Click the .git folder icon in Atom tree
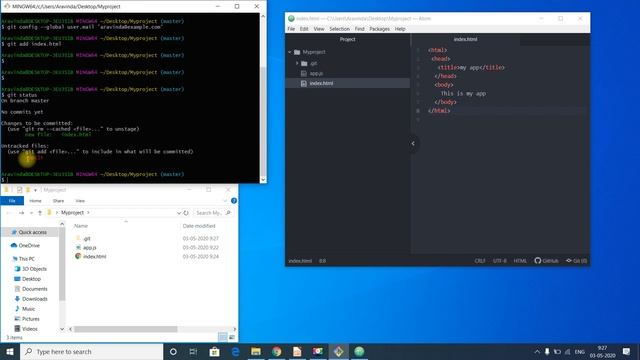This screenshot has height=360, width=640. pos(304,63)
